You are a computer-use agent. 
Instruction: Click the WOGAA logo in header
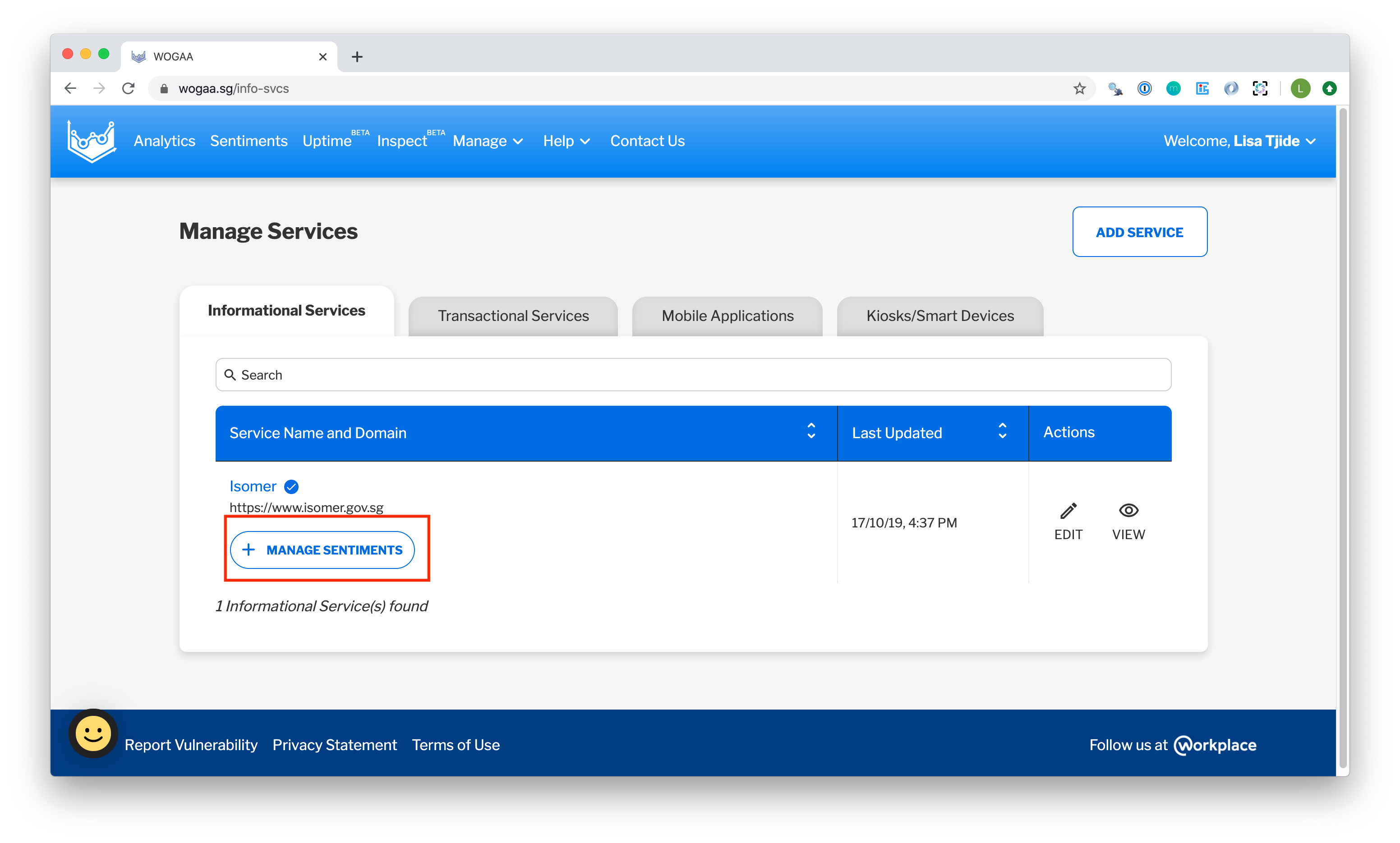pyautogui.click(x=92, y=142)
